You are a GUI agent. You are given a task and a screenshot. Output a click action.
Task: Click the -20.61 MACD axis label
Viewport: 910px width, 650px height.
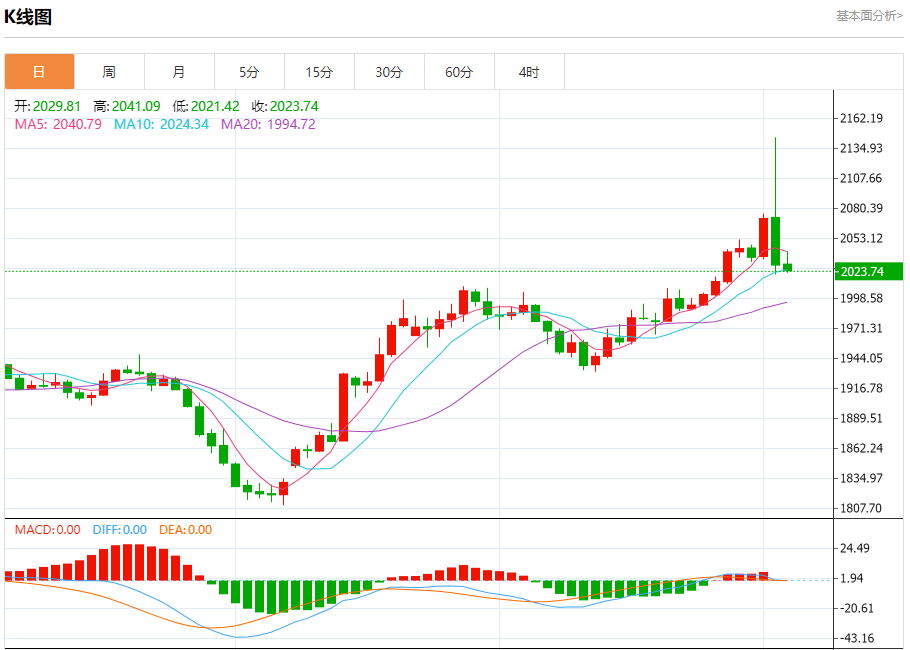tap(855, 609)
